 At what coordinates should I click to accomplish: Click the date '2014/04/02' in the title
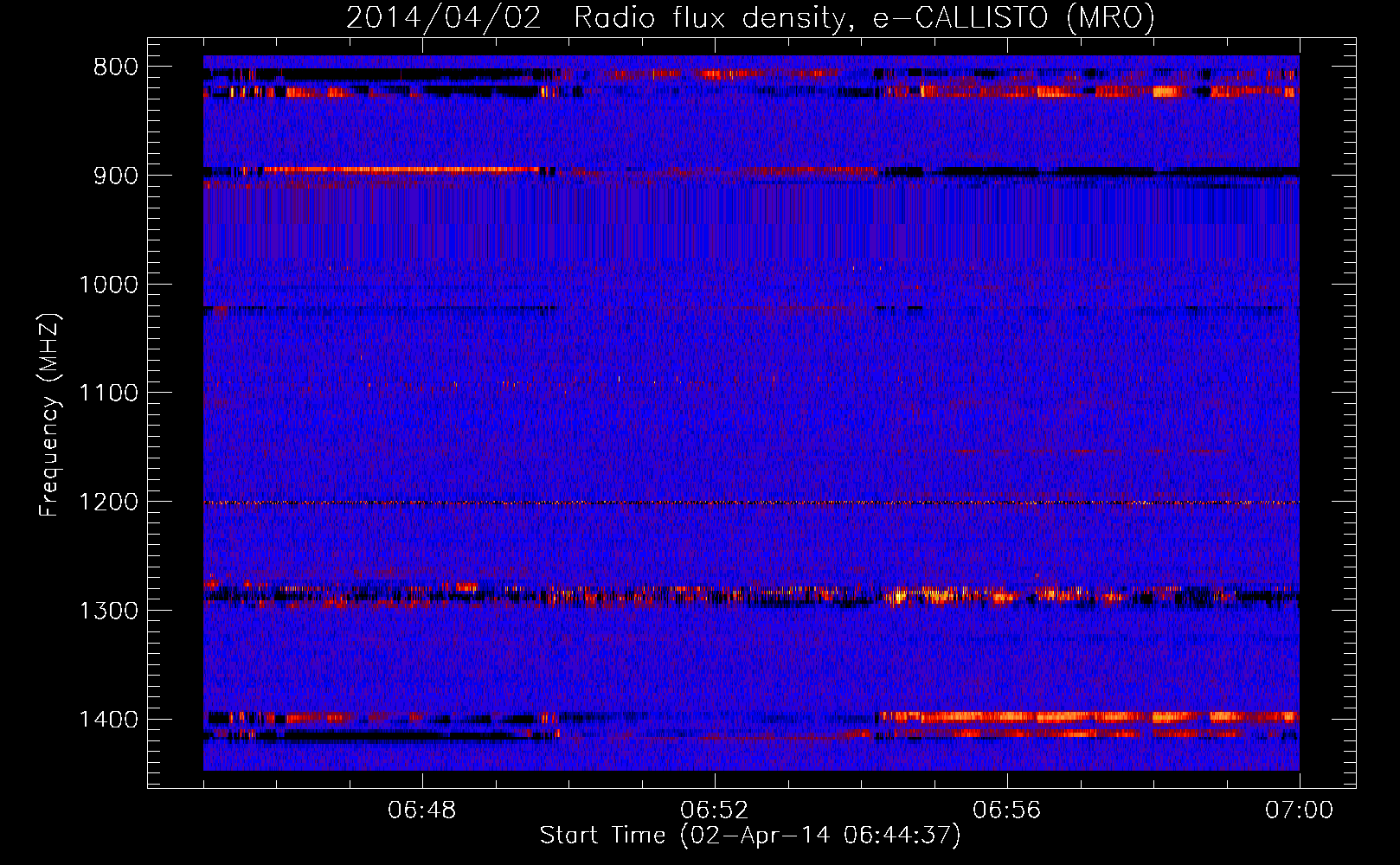[x=443, y=17]
